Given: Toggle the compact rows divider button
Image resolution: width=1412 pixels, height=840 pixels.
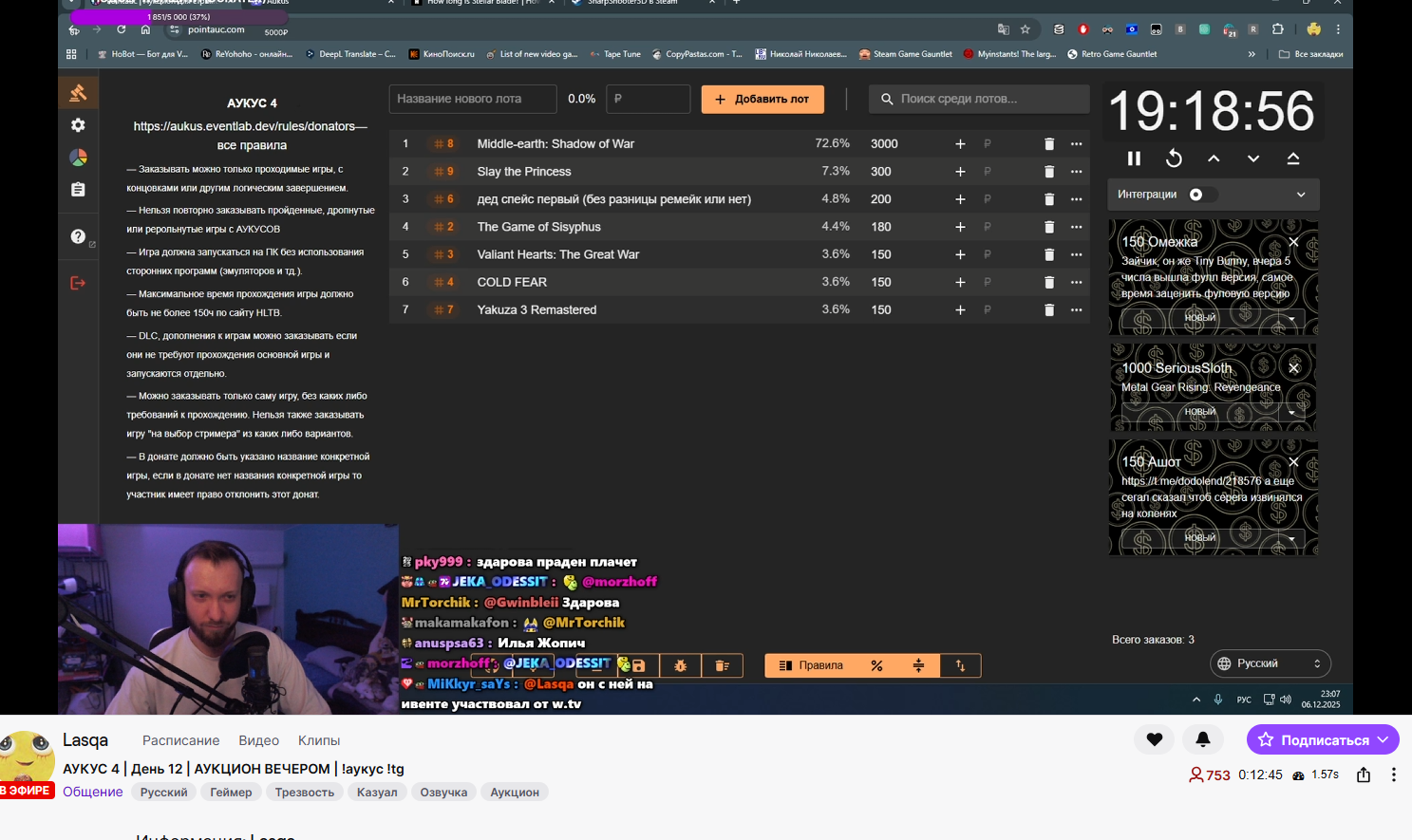Looking at the screenshot, I should click(x=918, y=665).
